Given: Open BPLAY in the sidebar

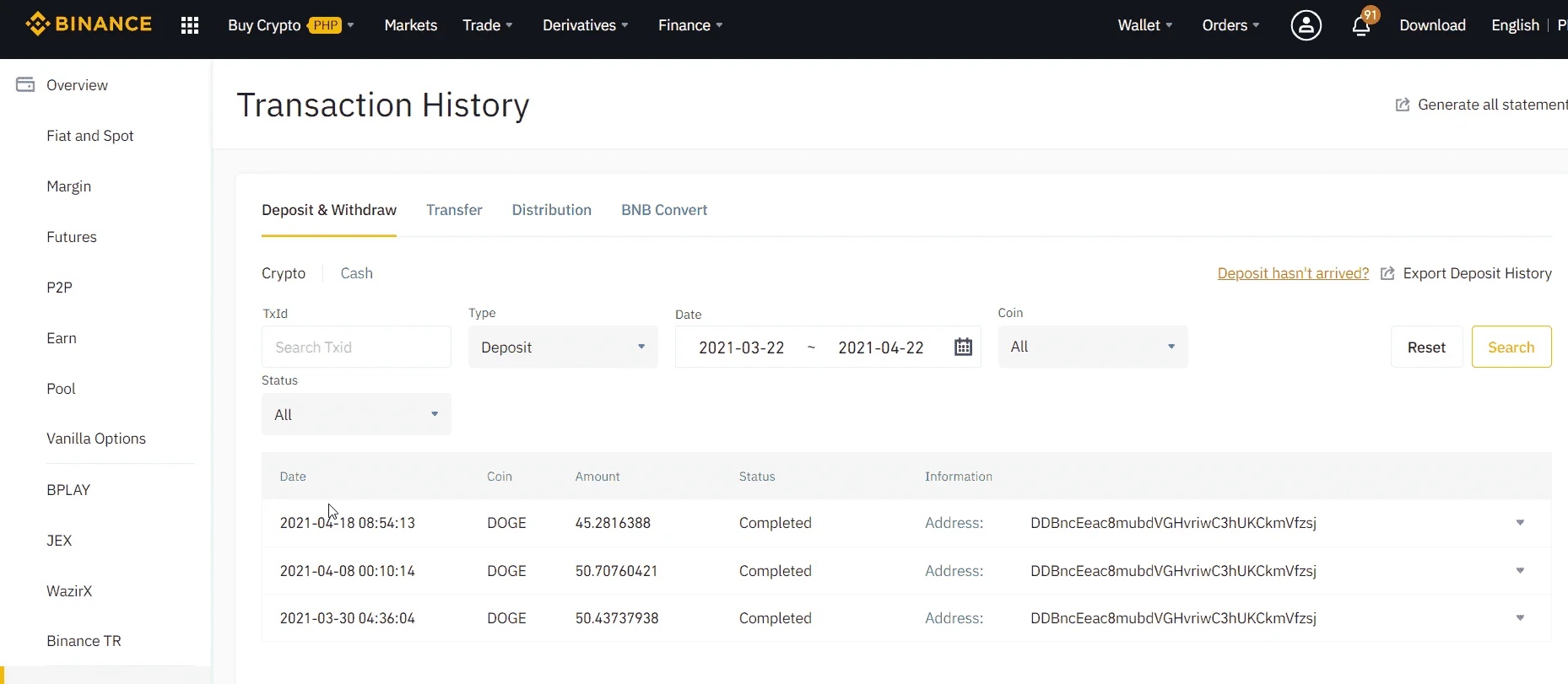Looking at the screenshot, I should [x=68, y=490].
